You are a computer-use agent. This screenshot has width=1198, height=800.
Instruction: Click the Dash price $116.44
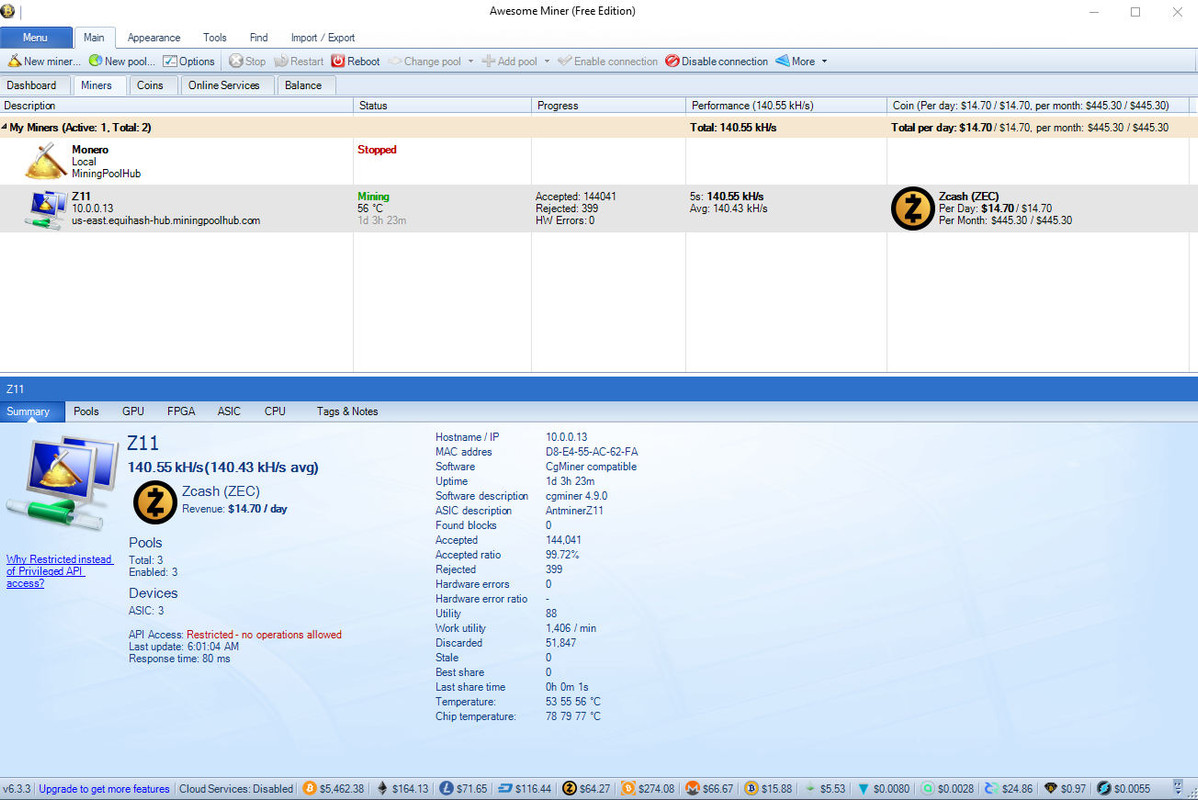pyautogui.click(x=525, y=789)
